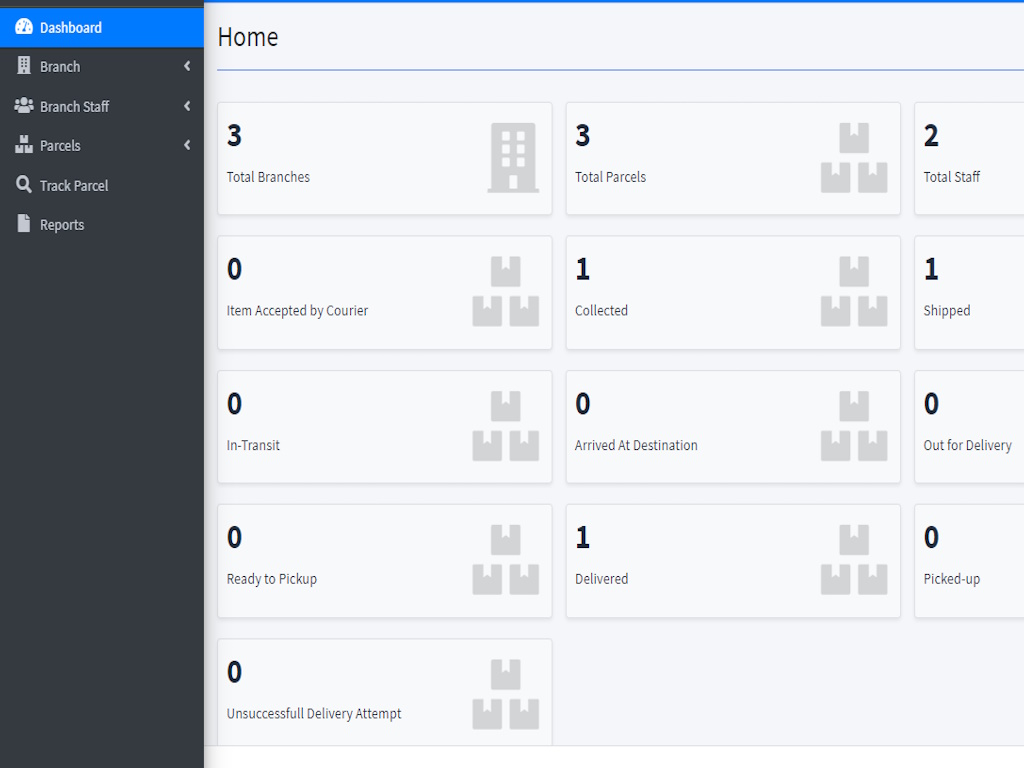Click the Branch Staff people icon
1024x768 pixels.
coord(24,106)
